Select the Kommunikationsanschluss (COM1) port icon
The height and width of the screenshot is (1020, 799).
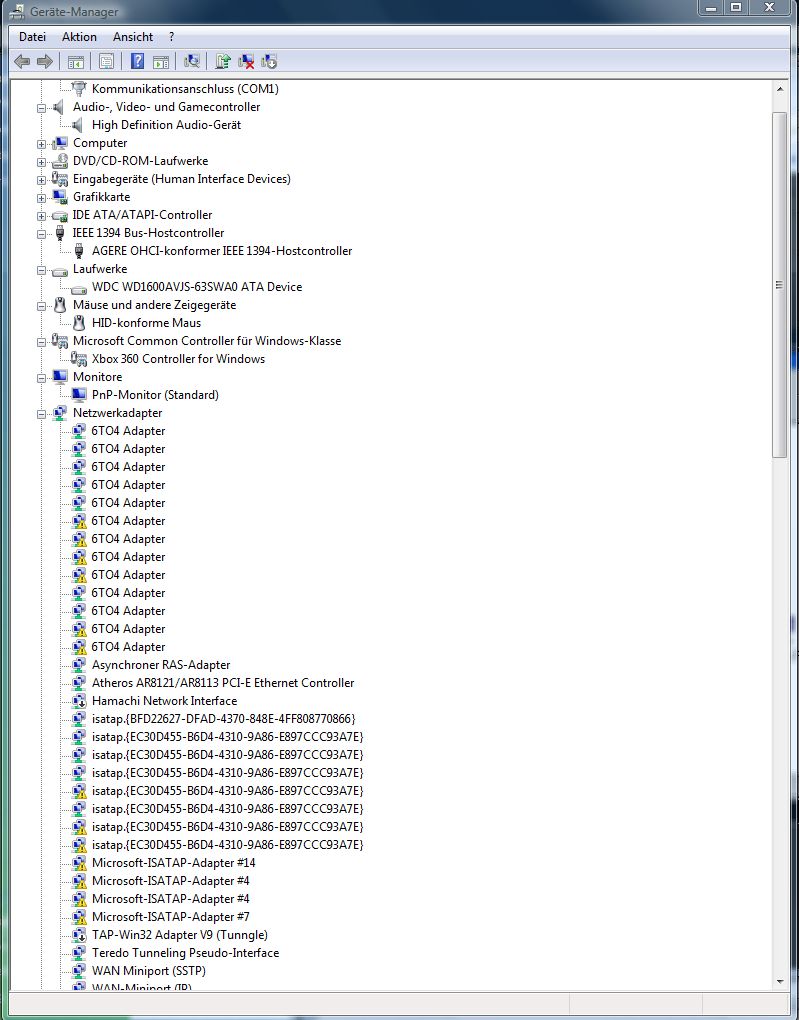[79, 88]
